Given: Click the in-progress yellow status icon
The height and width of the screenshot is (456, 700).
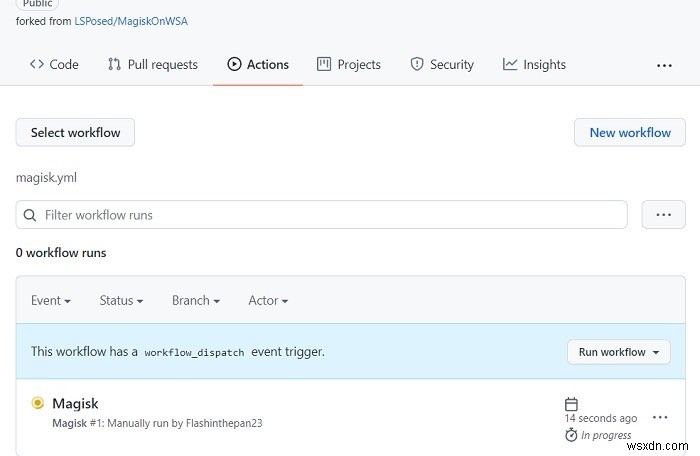Looking at the screenshot, I should pyautogui.click(x=38, y=403).
